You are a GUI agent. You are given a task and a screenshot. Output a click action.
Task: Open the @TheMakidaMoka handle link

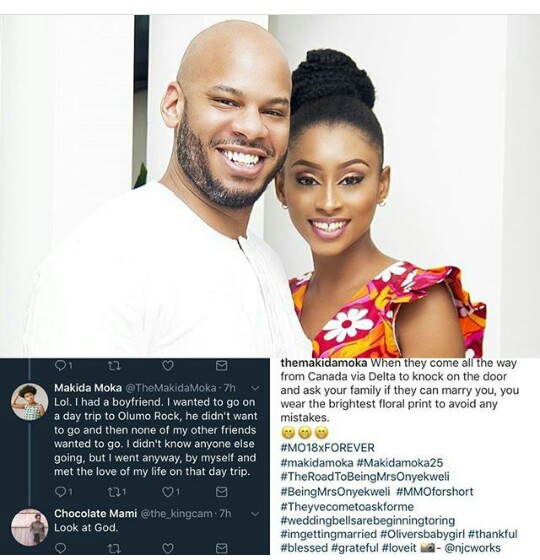point(171,388)
